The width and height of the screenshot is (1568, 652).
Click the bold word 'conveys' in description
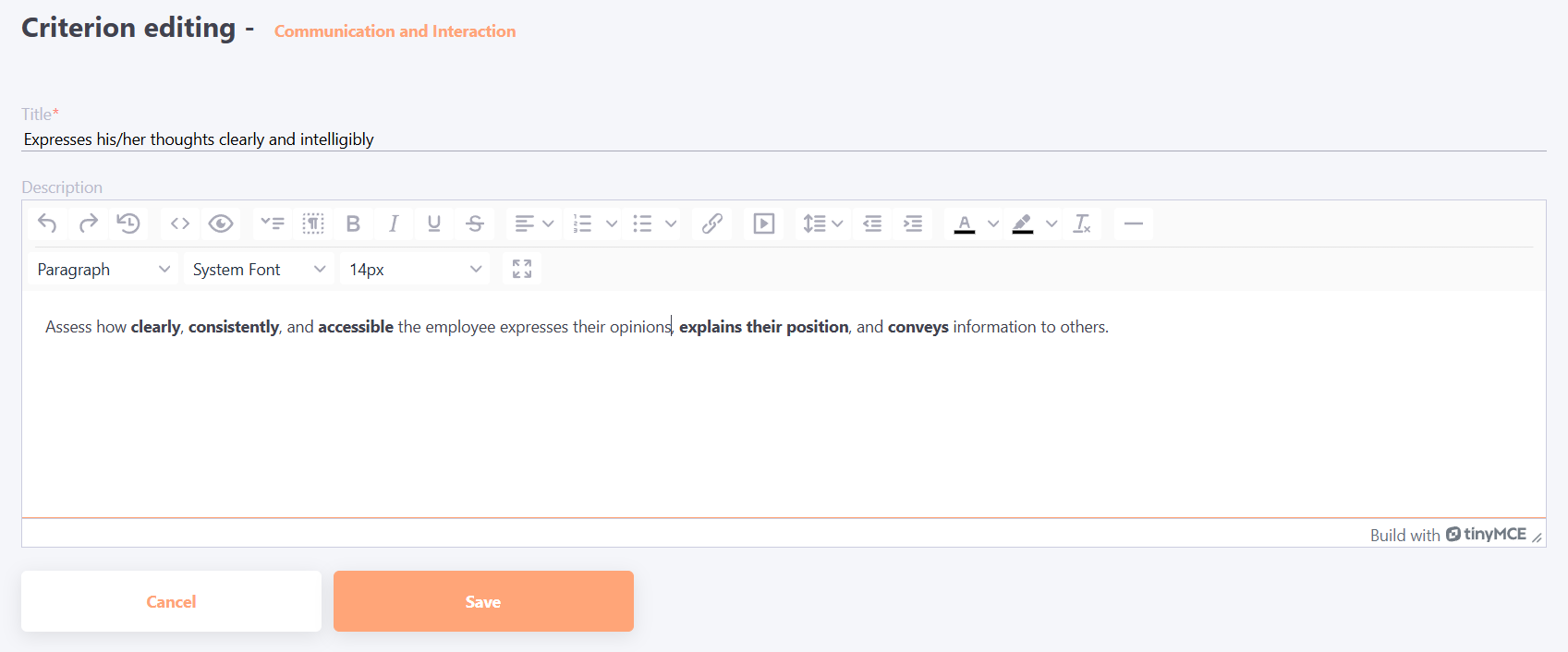(918, 327)
